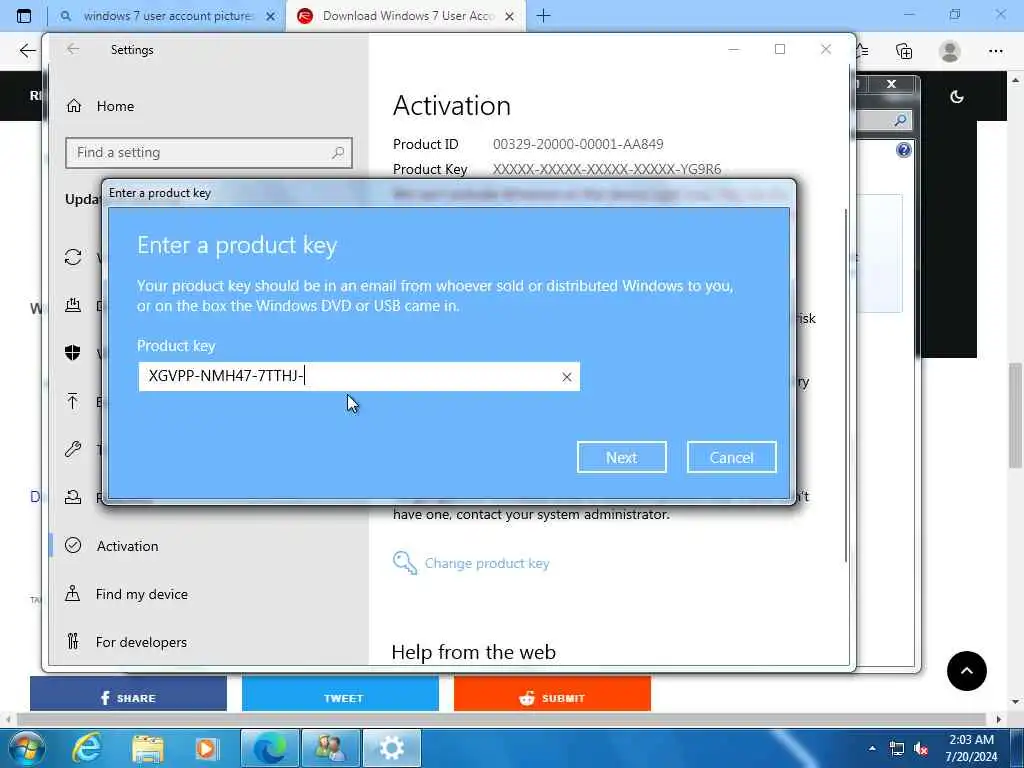Switch to Download Windows 7 User Acc tab
The image size is (1024, 768).
coord(408,16)
